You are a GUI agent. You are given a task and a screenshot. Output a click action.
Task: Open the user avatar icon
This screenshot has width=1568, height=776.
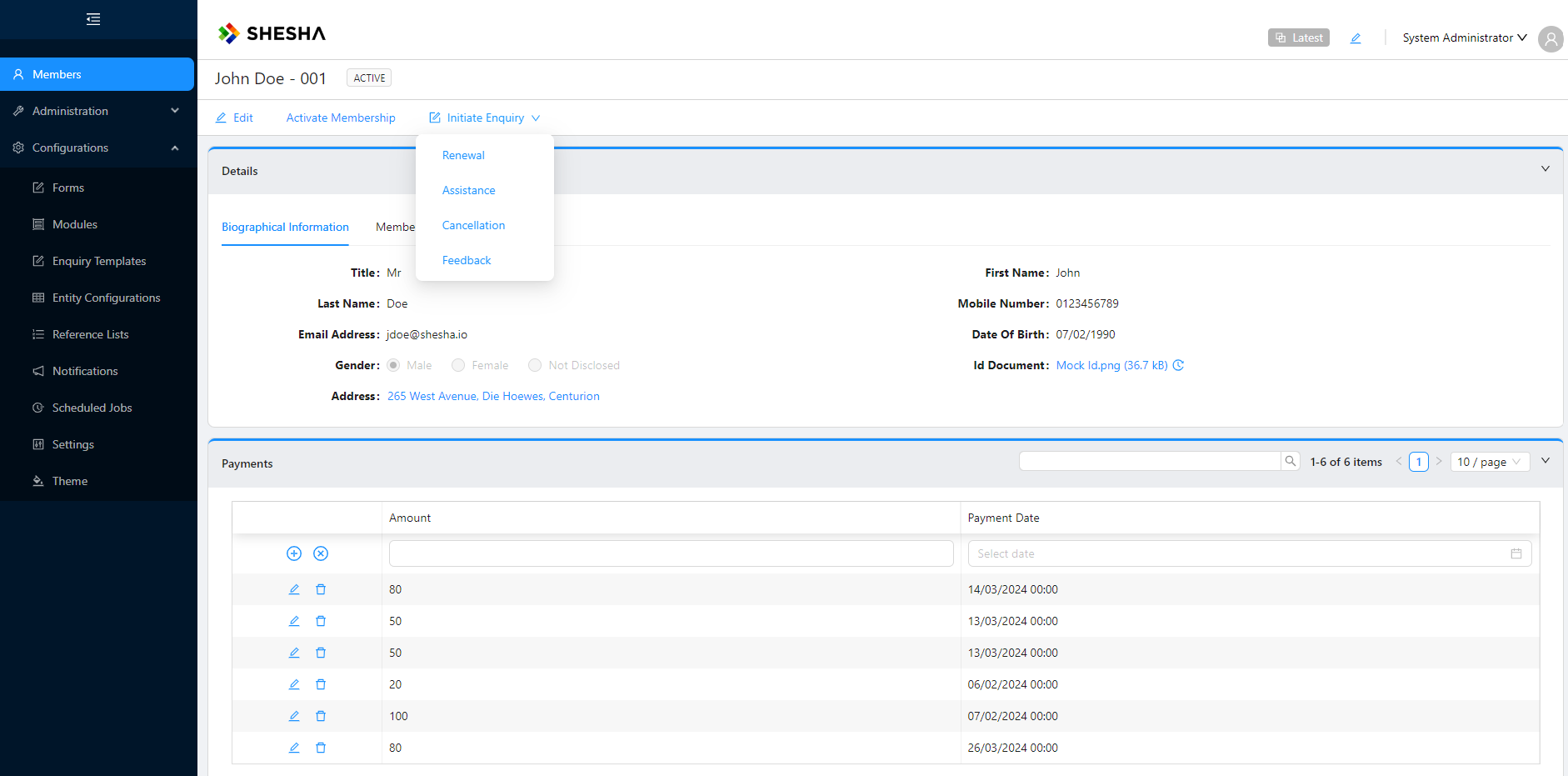[x=1551, y=38]
